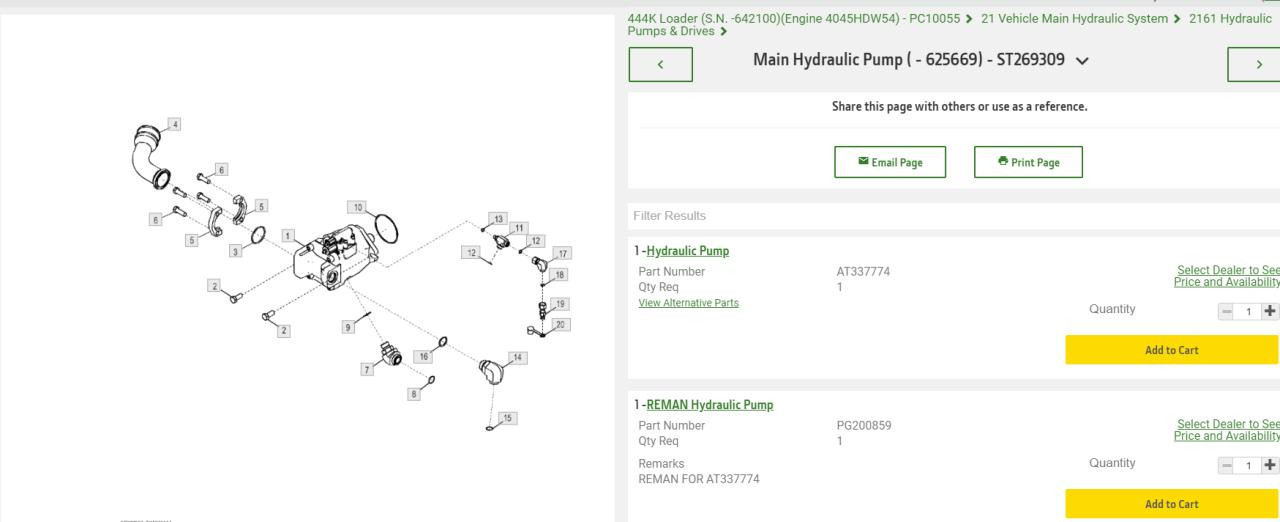Select dealer for Hydraulic Pump AT337774 pricing
The image size is (1280, 522).
tap(1226, 276)
